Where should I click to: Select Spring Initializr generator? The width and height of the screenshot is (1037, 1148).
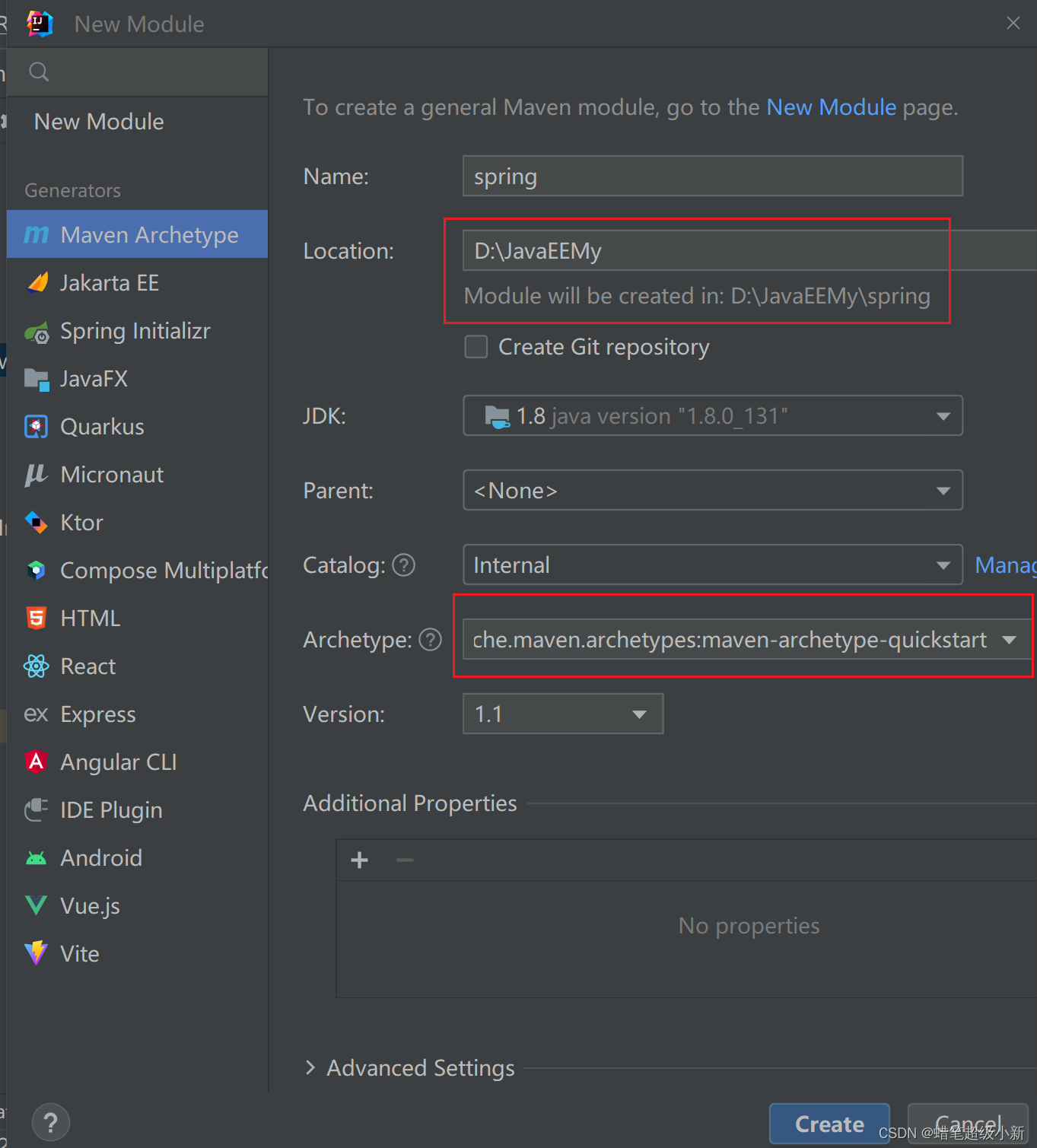click(x=138, y=331)
